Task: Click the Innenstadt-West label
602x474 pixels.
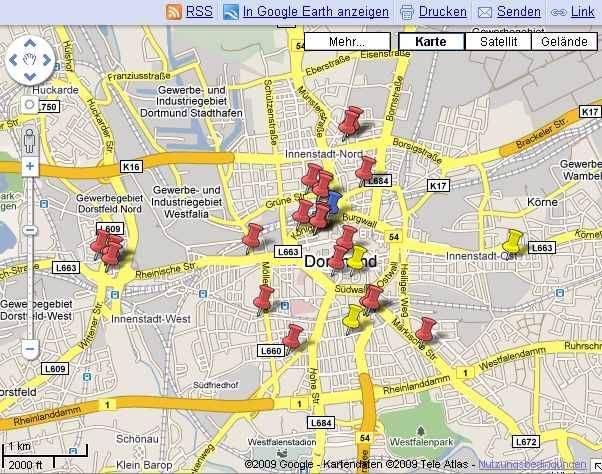Action: [151, 319]
